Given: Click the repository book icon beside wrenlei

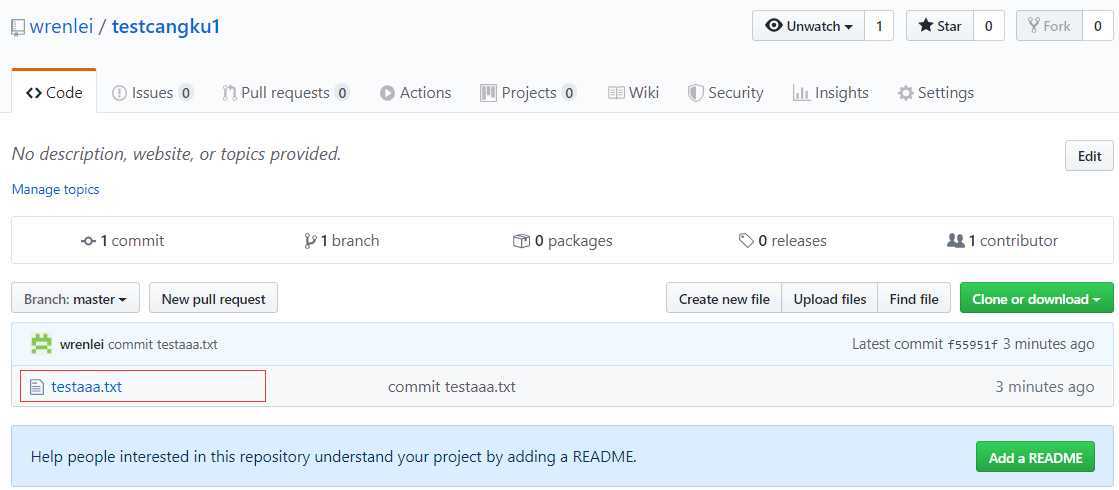Looking at the screenshot, I should (x=18, y=29).
